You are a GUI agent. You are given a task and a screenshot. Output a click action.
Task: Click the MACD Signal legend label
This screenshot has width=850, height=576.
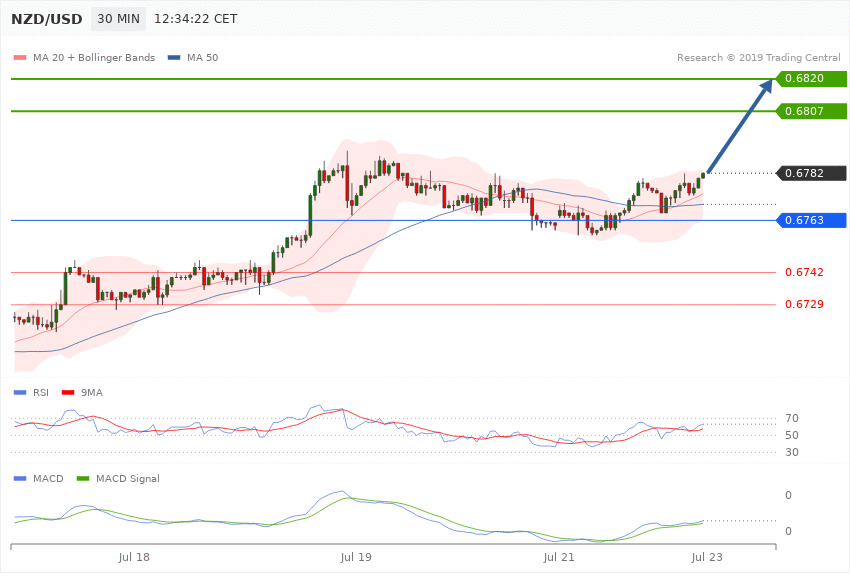tap(128, 478)
